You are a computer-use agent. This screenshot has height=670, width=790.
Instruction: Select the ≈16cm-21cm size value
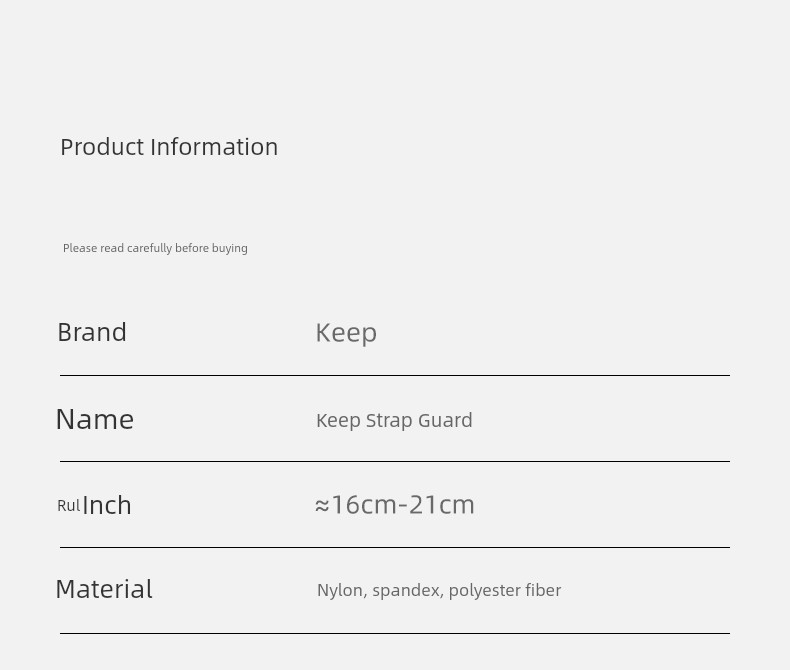[394, 505]
